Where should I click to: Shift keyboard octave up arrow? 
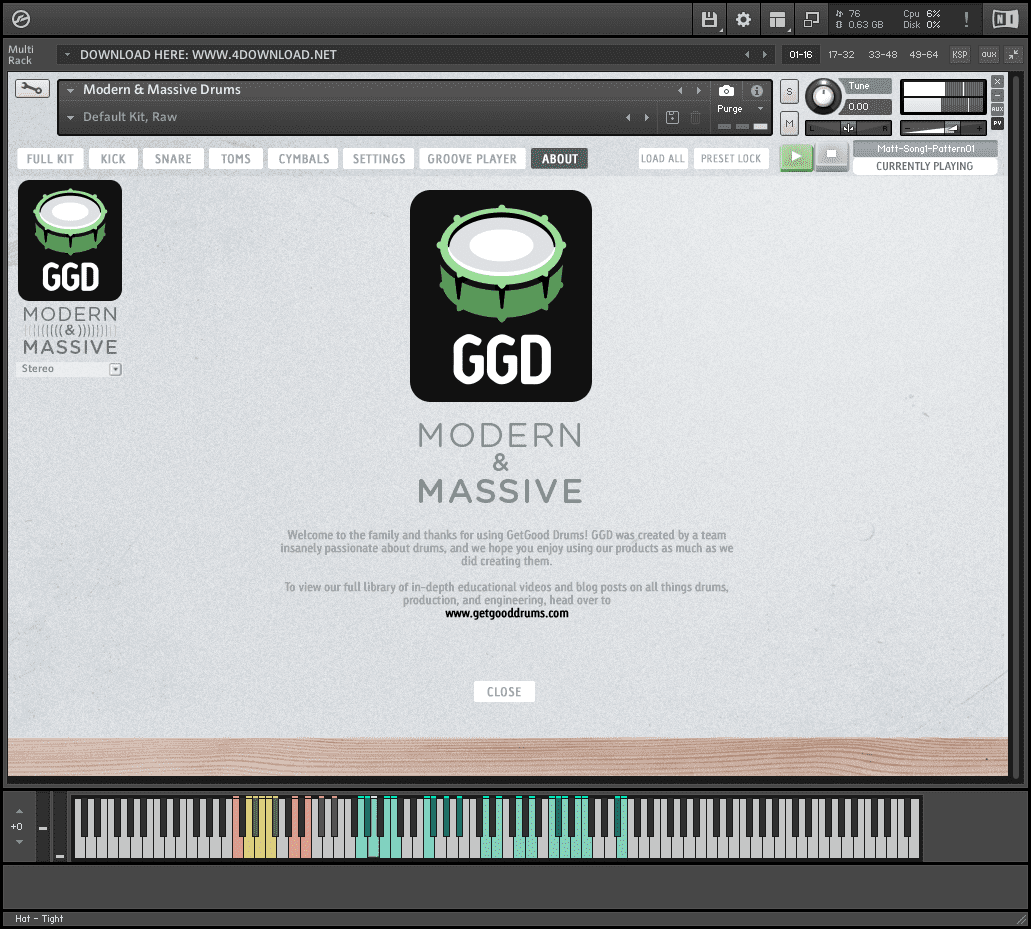[19, 812]
